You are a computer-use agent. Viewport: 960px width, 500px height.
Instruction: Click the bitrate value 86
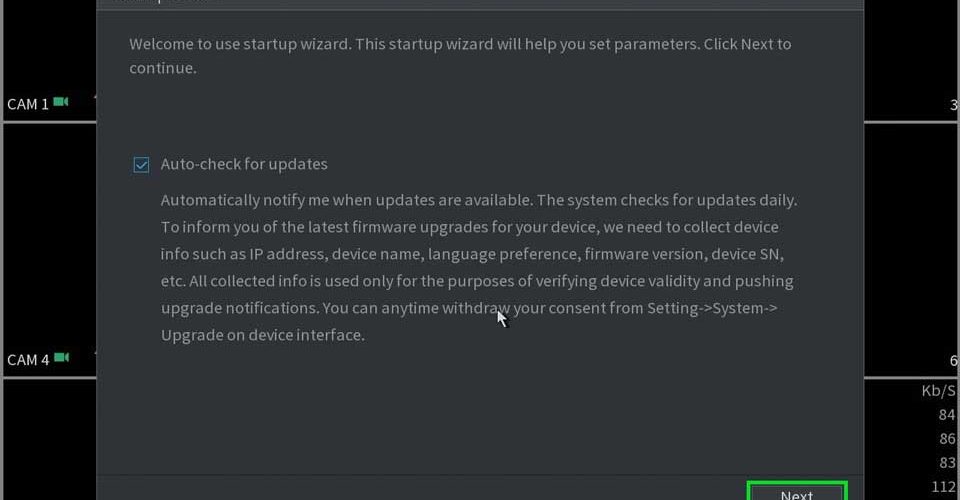click(x=946, y=438)
